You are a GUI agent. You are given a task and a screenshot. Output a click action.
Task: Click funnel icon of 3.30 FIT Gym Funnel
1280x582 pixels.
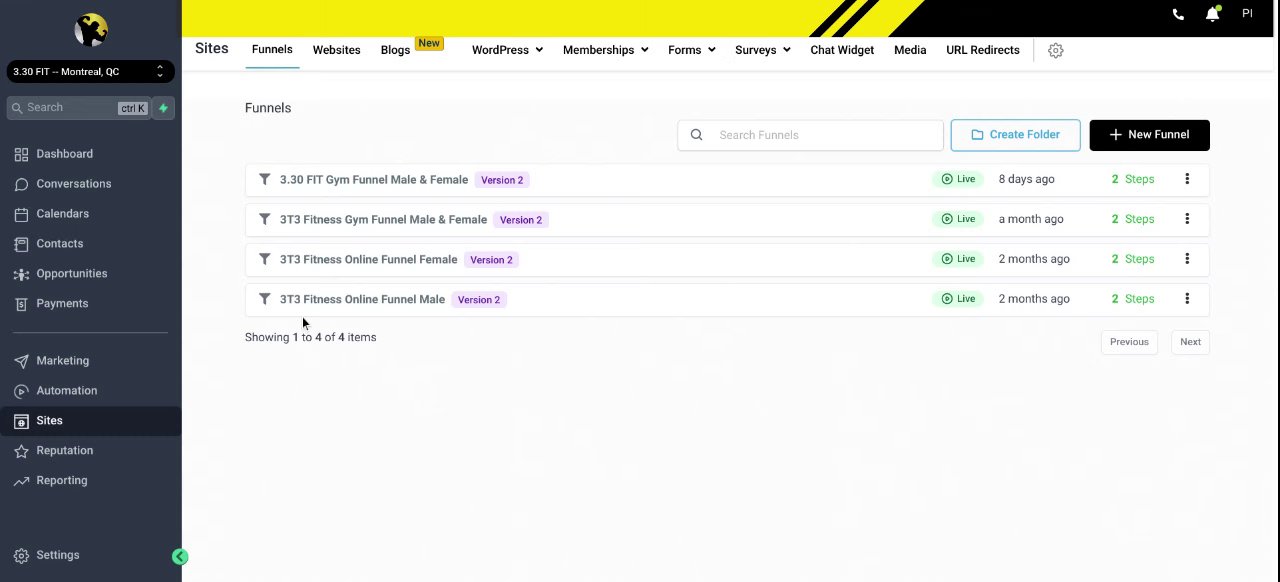coord(264,179)
